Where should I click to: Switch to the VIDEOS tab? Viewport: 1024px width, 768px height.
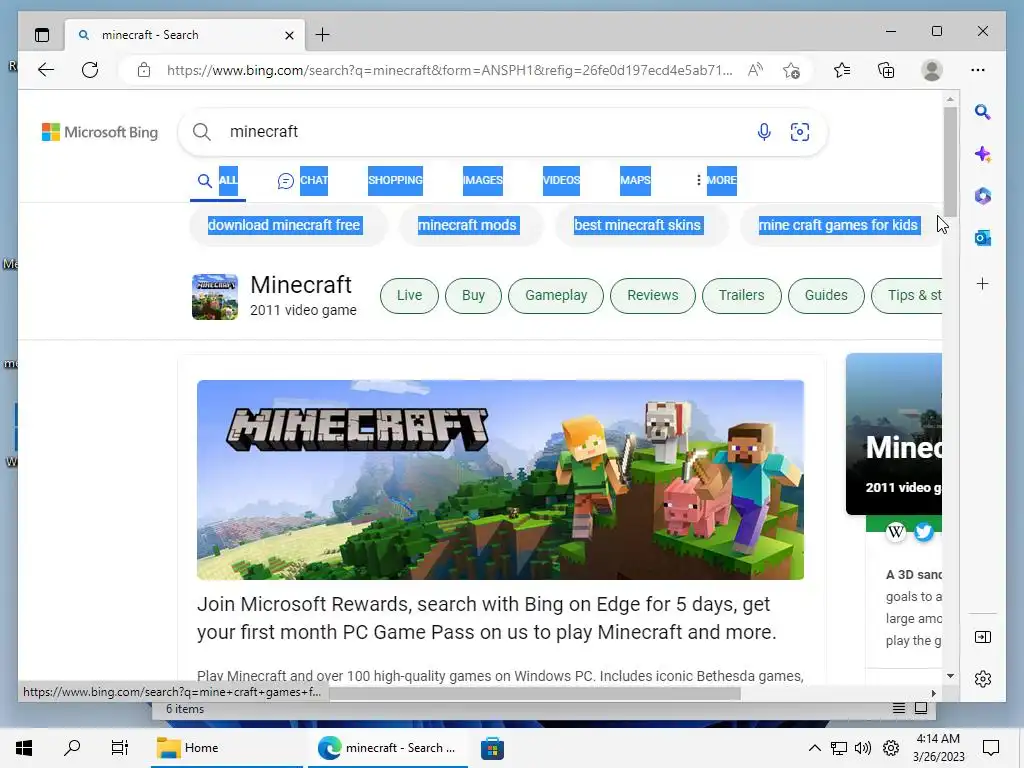[x=561, y=180]
